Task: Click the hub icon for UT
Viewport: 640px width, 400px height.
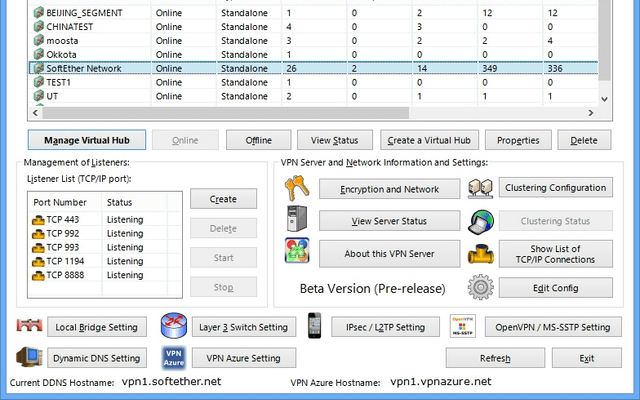Action: (x=38, y=96)
